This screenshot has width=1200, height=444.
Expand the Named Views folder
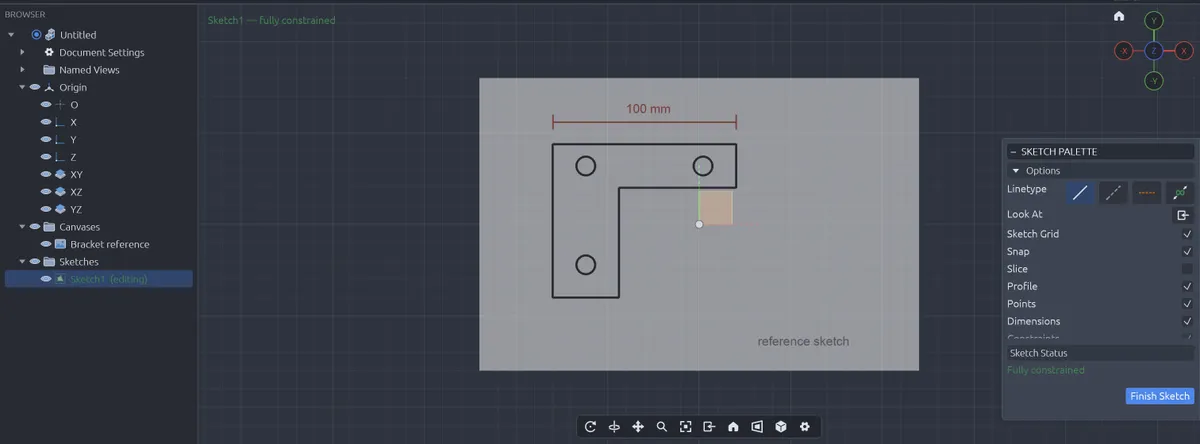point(23,70)
